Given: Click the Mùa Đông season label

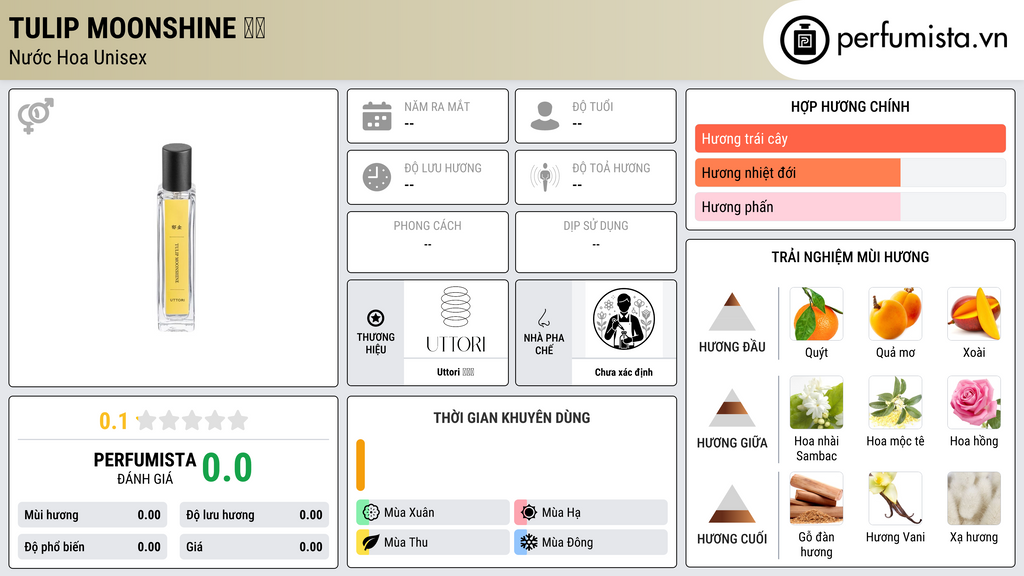Looking at the screenshot, I should (567, 543).
